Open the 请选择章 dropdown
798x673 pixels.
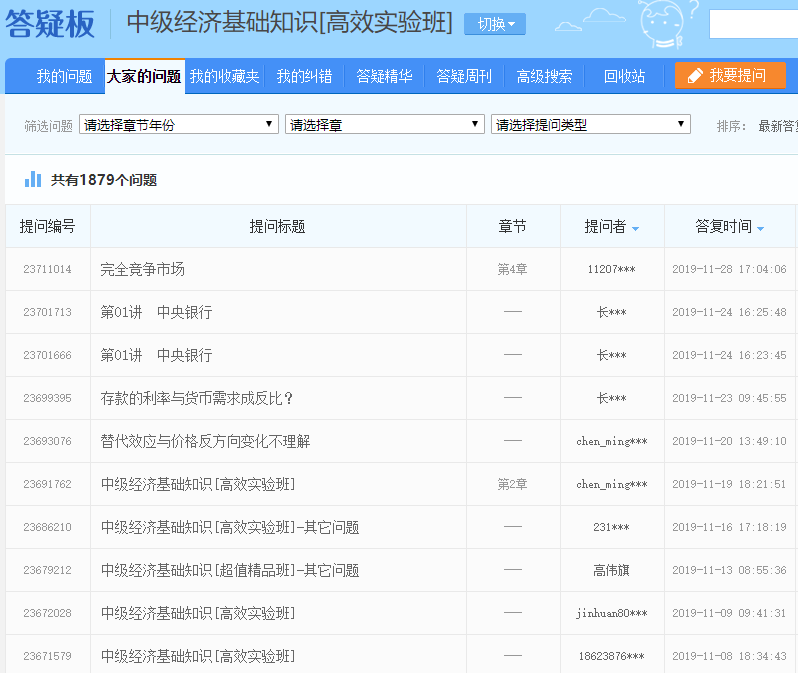click(x=384, y=124)
